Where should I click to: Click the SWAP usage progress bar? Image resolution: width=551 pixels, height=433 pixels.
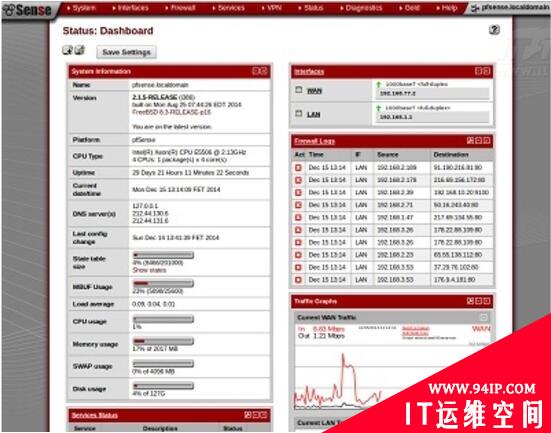(x=163, y=364)
